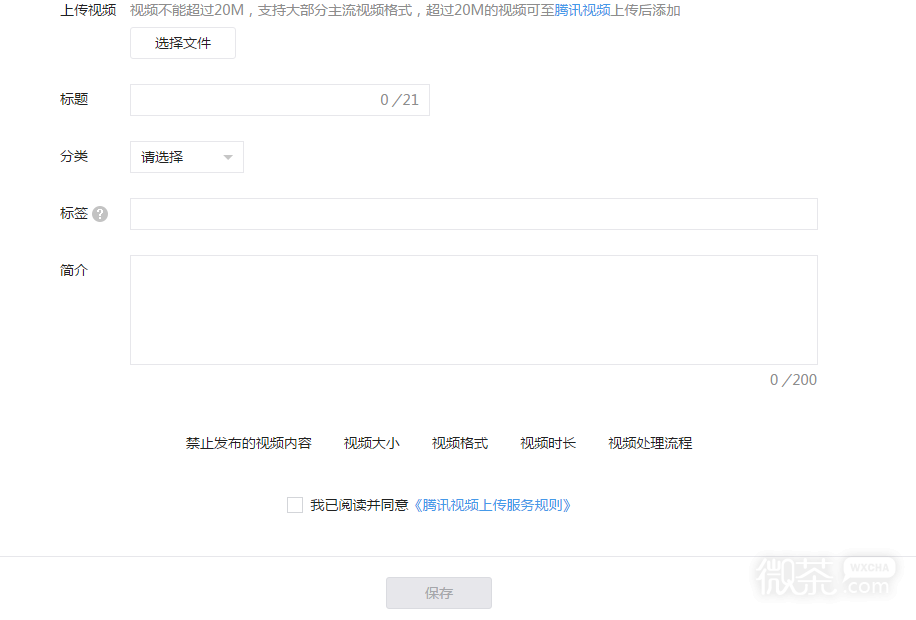Click the 0/200 counter below the description

793,380
